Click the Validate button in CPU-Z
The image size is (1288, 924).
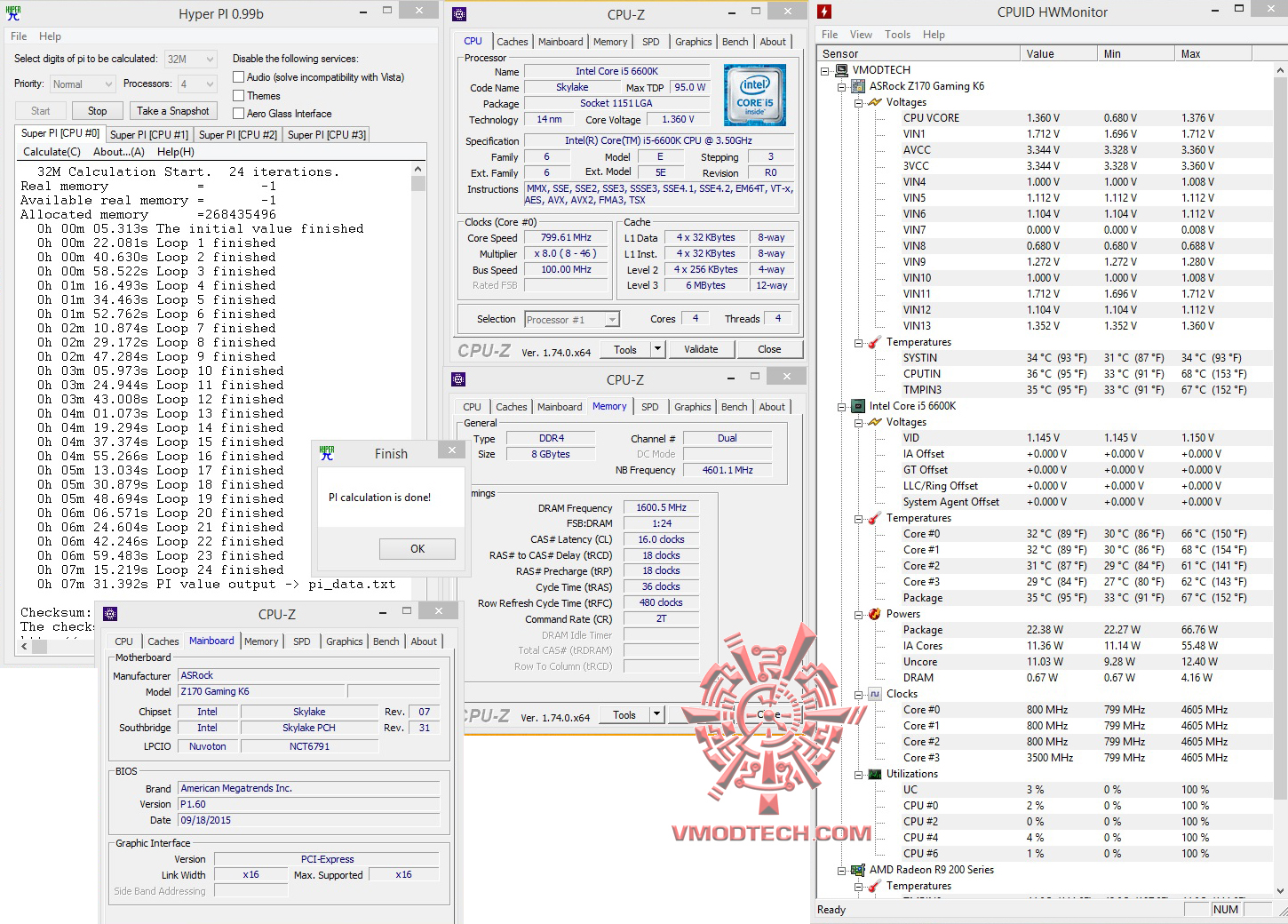coord(701,350)
